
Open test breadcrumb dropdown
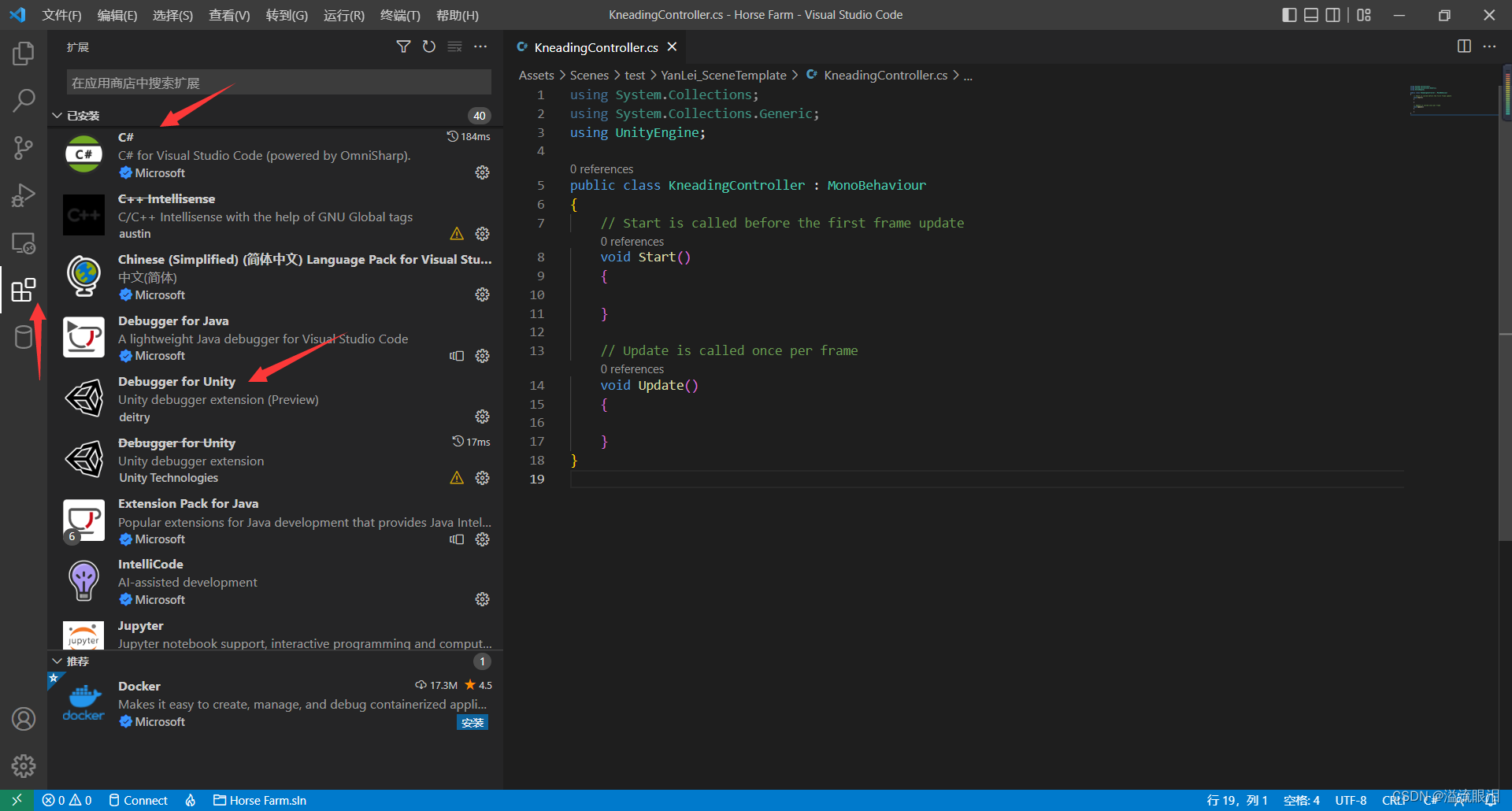[635, 76]
